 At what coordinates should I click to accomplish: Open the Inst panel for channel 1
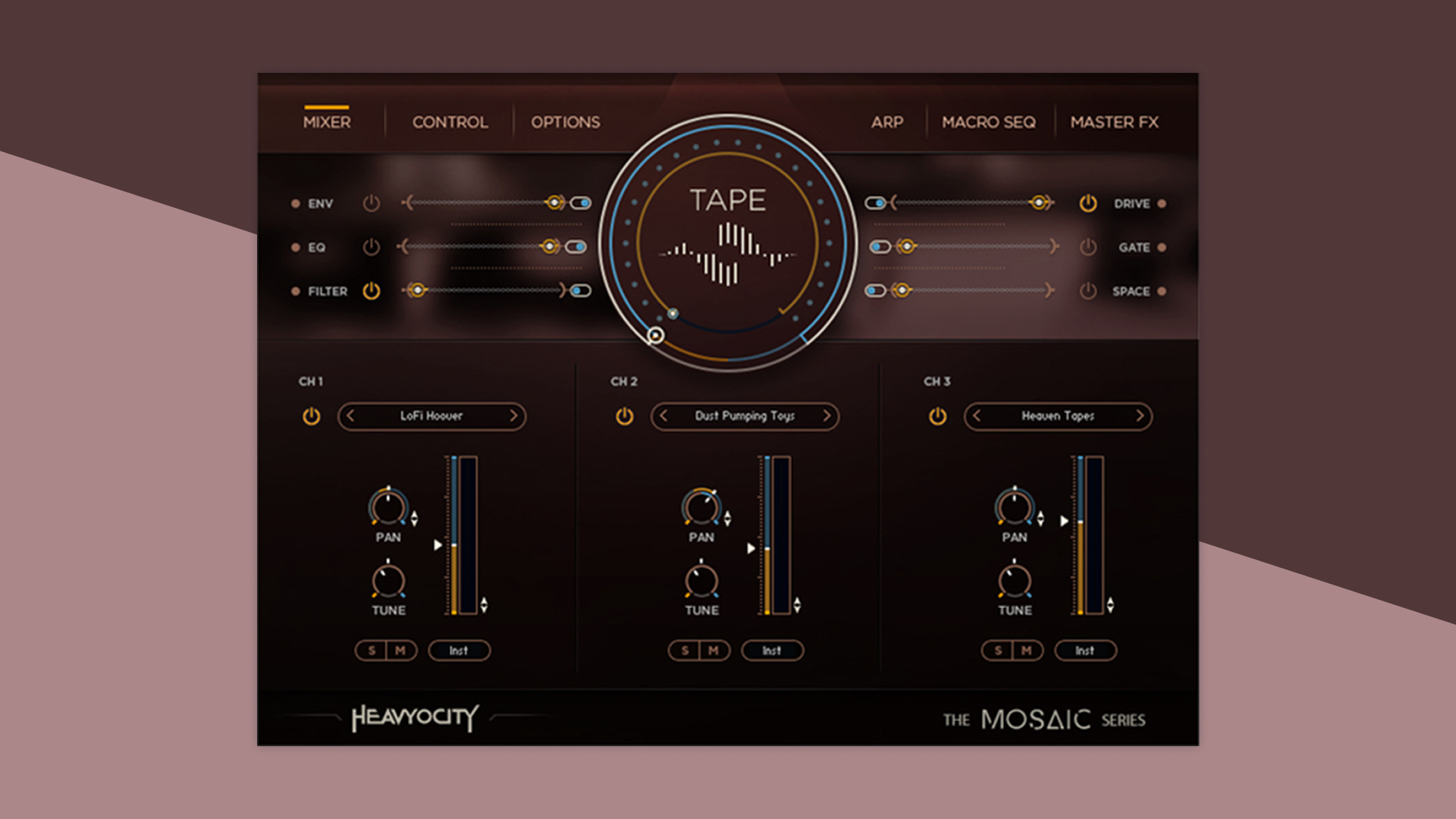point(459,651)
